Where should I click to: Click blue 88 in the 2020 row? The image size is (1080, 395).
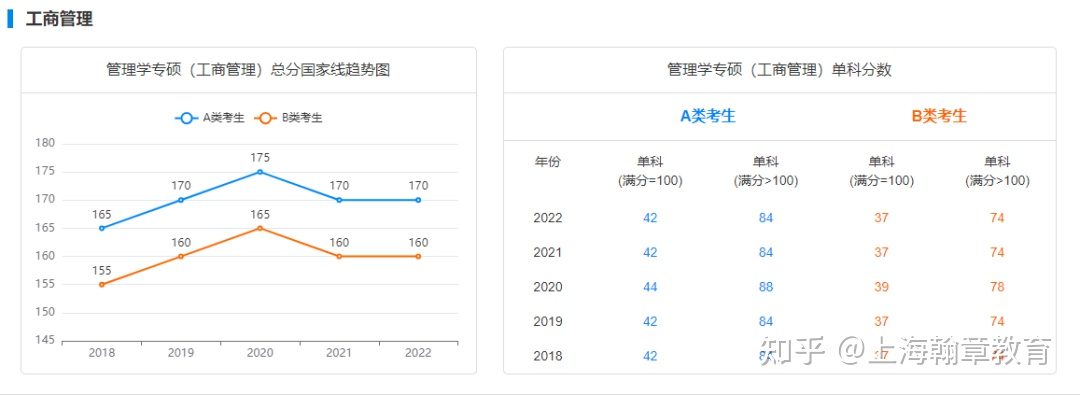point(766,287)
